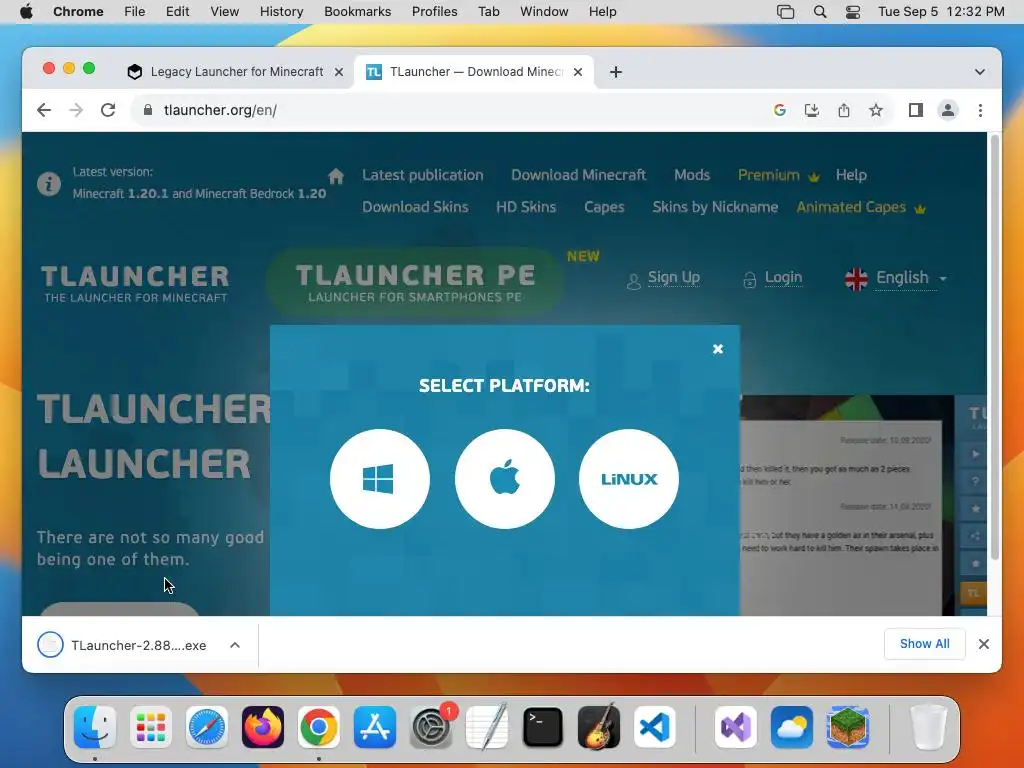Open Chrome three-dot menu
The image size is (1024, 768).
(x=980, y=110)
